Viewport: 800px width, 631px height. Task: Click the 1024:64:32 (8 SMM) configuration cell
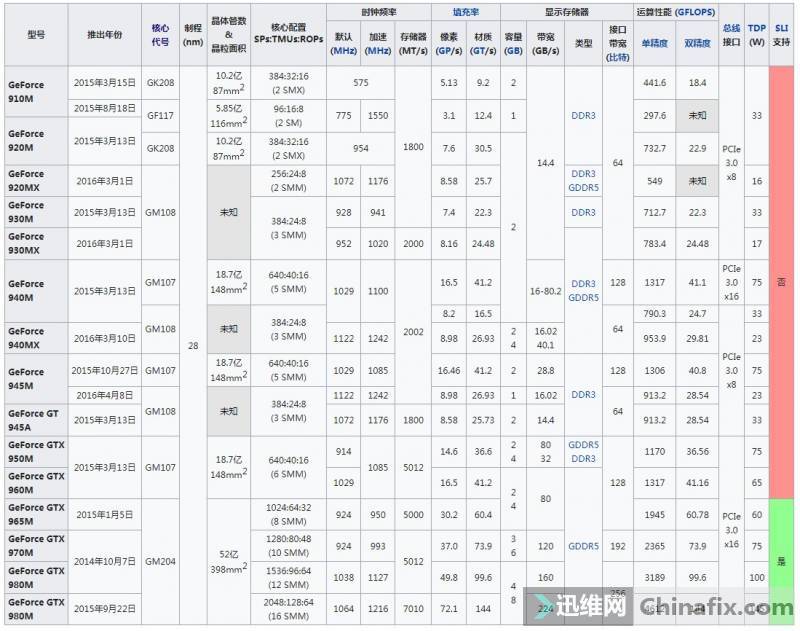288,514
